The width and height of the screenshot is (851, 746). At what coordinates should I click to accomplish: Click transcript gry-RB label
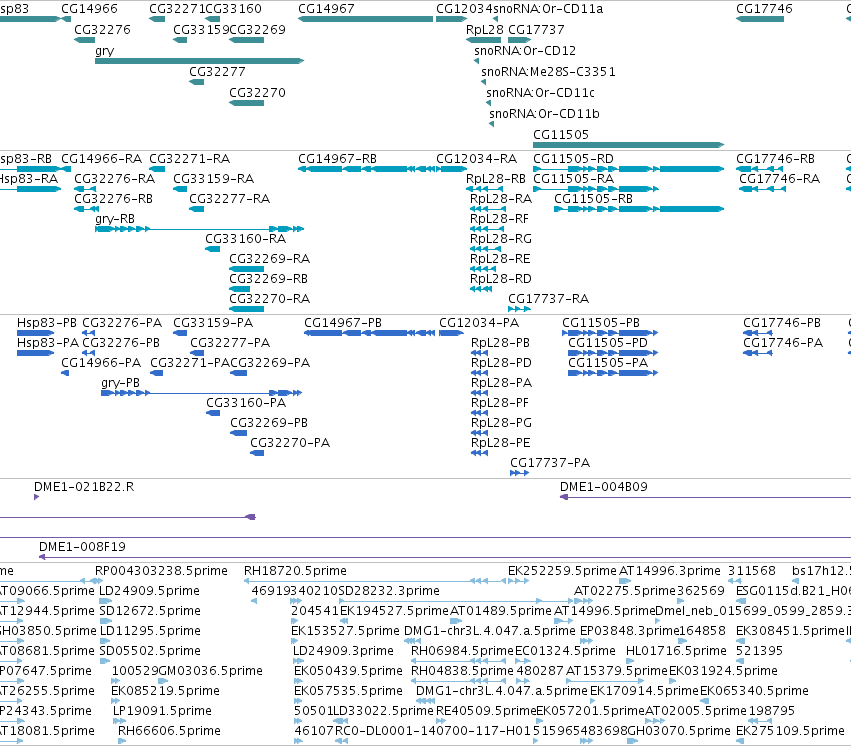(x=115, y=219)
